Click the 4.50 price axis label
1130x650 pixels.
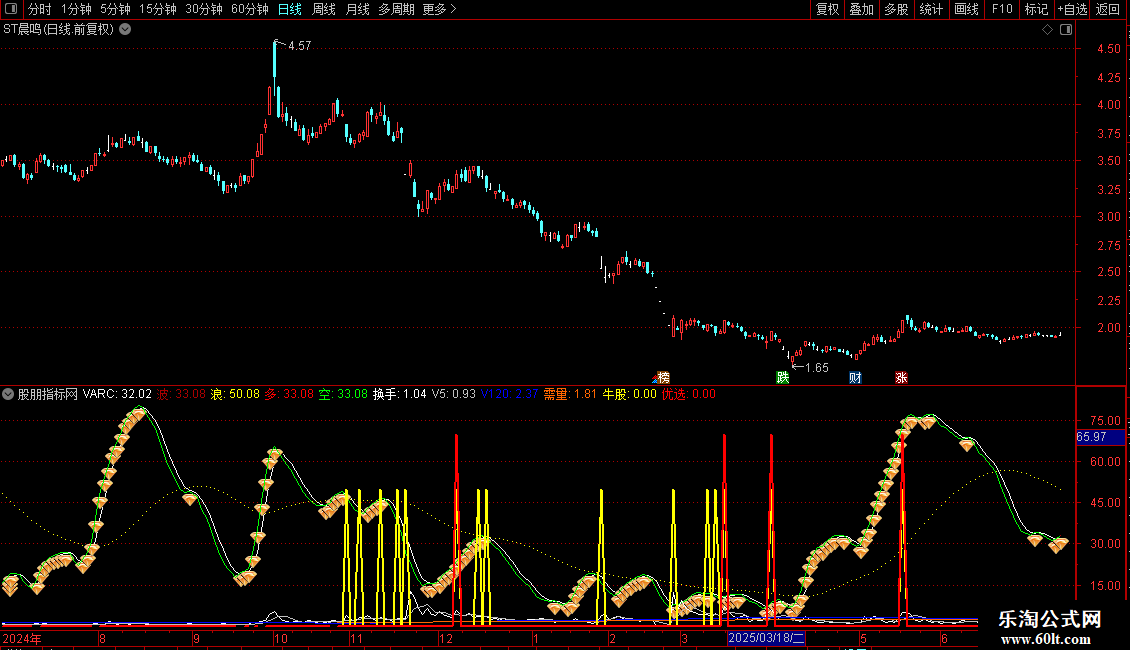click(x=1108, y=49)
